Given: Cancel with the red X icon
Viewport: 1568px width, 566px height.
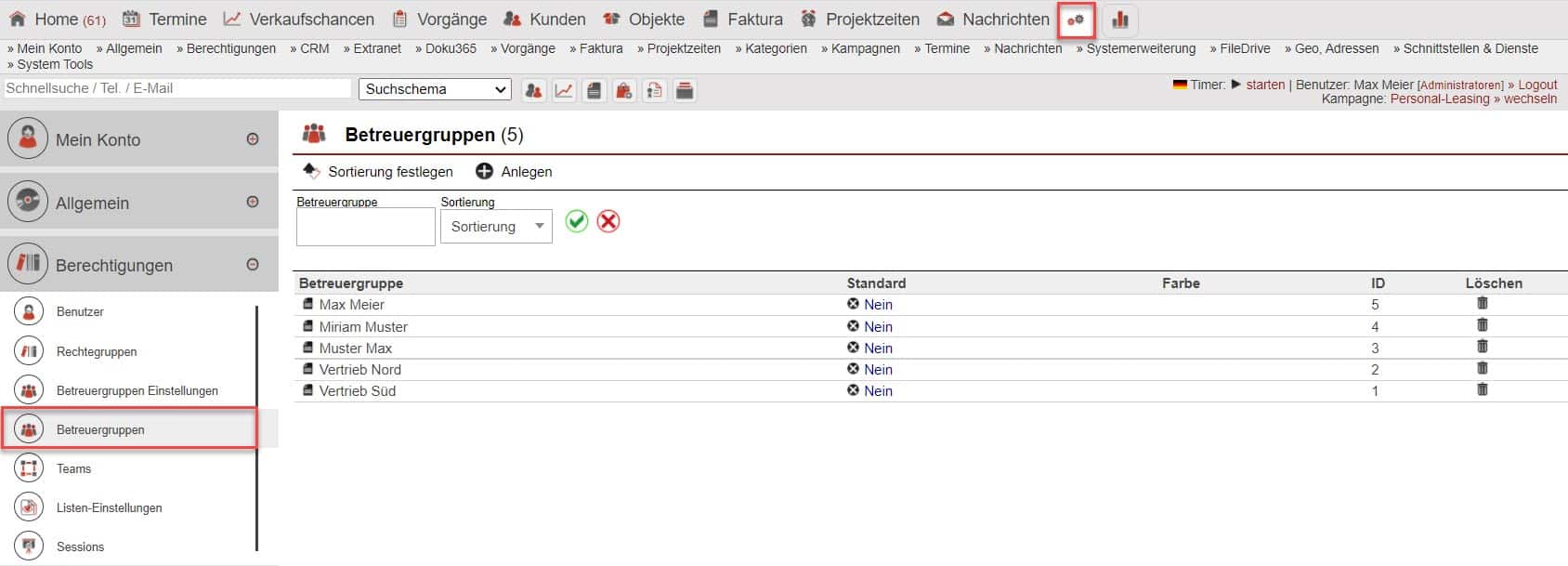Looking at the screenshot, I should tap(608, 221).
